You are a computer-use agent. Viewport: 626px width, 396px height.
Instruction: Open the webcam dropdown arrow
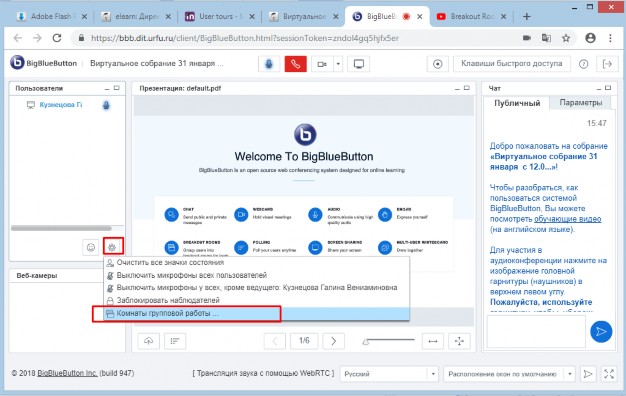338,64
